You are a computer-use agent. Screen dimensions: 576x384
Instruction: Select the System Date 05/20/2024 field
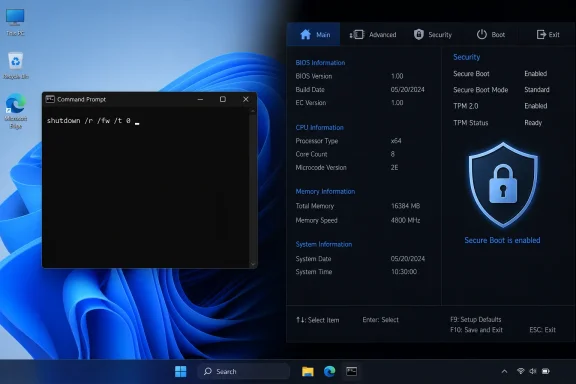(x=408, y=259)
